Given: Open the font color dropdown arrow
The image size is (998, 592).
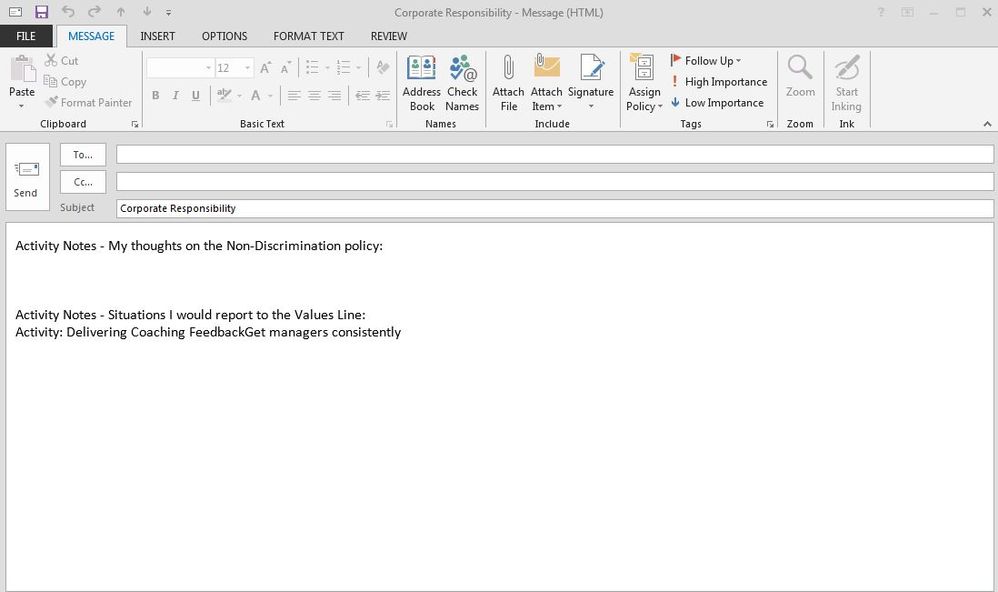Looking at the screenshot, I should coord(271,96).
